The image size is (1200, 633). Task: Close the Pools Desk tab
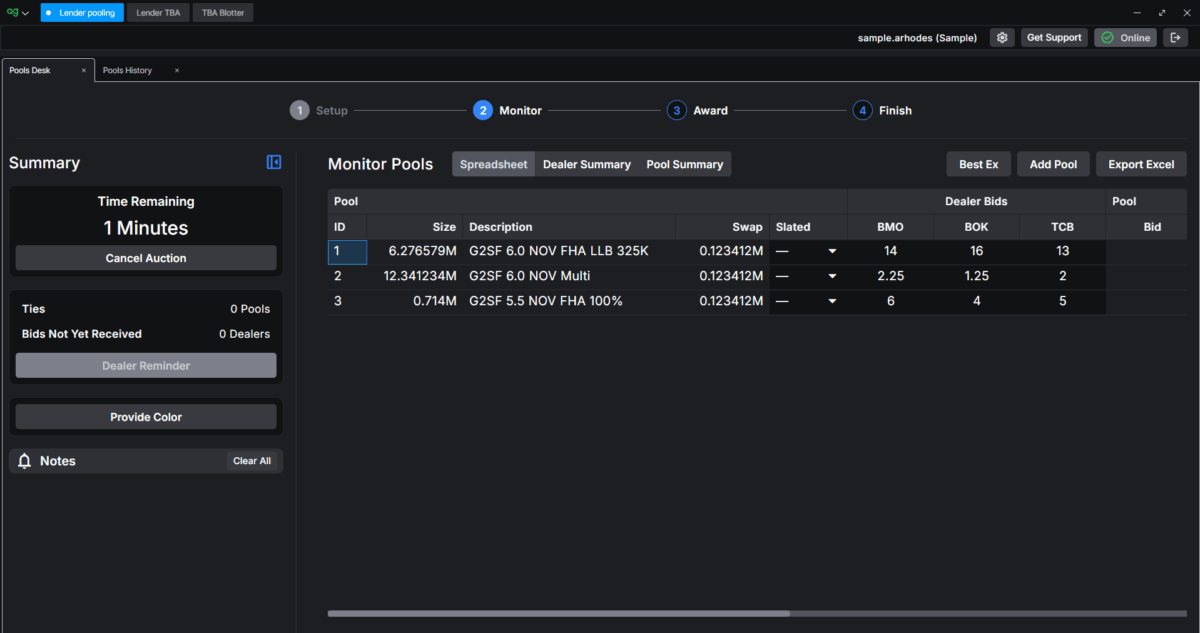(83, 71)
